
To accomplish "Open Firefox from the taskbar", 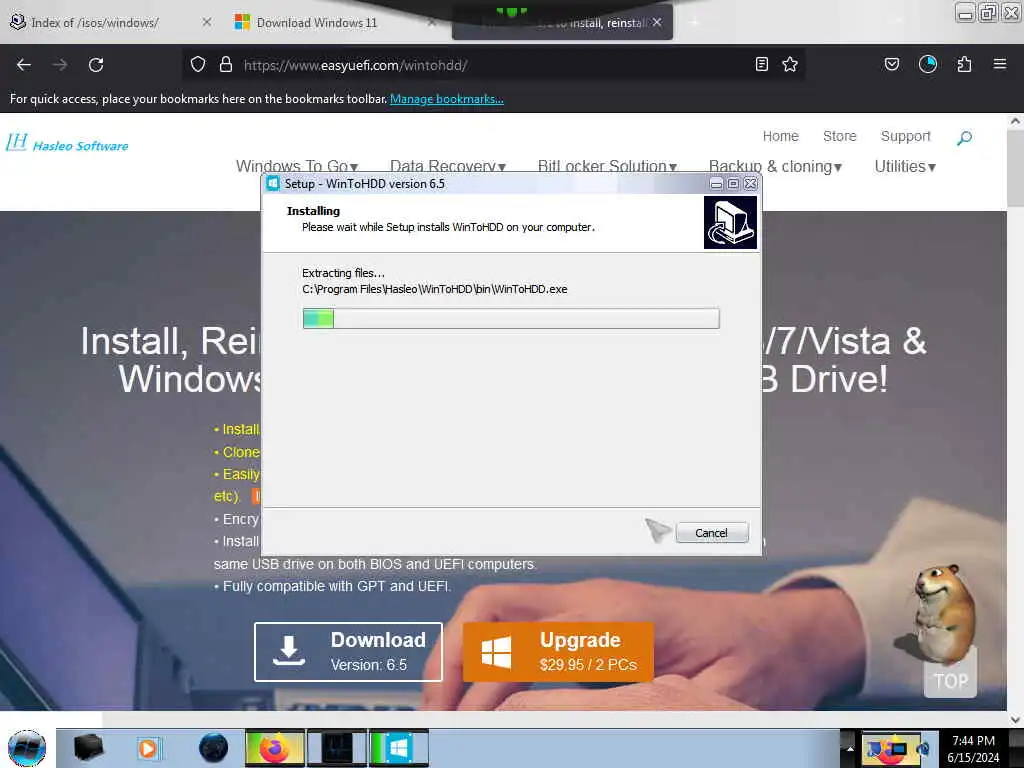I will (x=275, y=748).
